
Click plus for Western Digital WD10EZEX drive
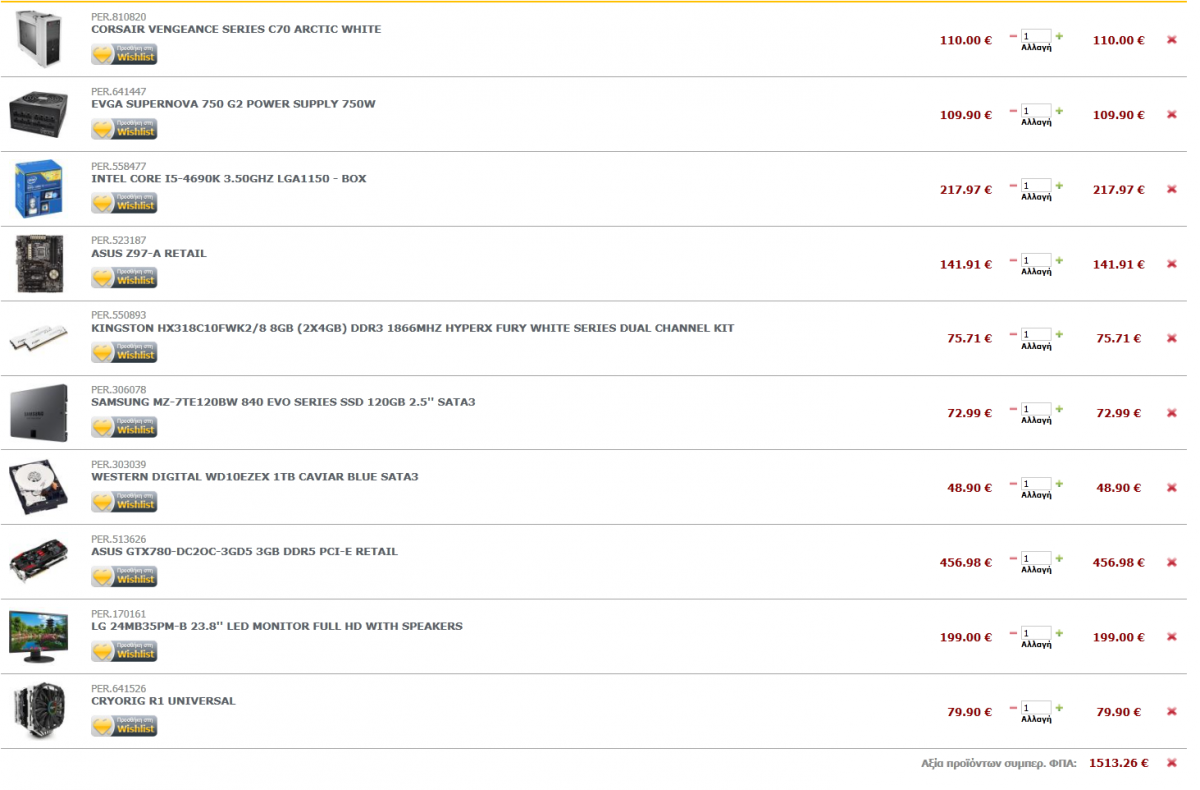[x=1059, y=484]
